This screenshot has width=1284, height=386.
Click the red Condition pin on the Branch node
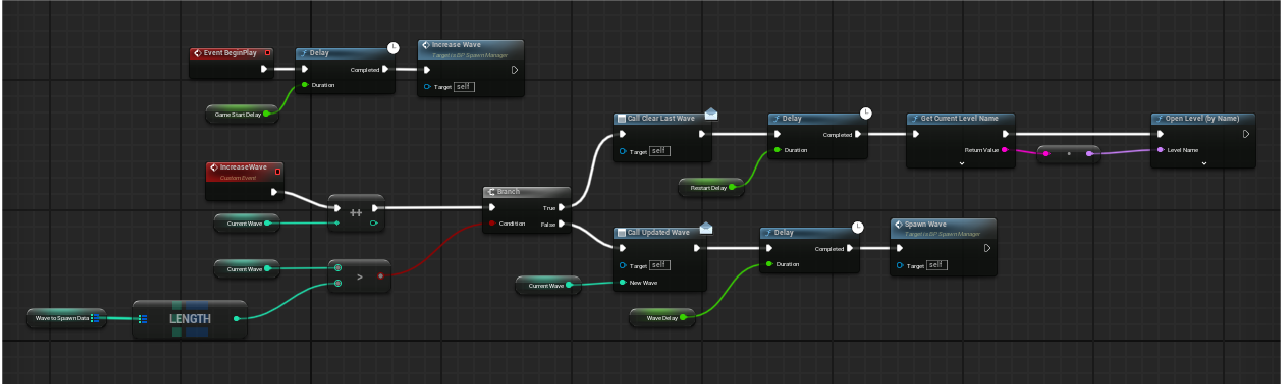492,224
